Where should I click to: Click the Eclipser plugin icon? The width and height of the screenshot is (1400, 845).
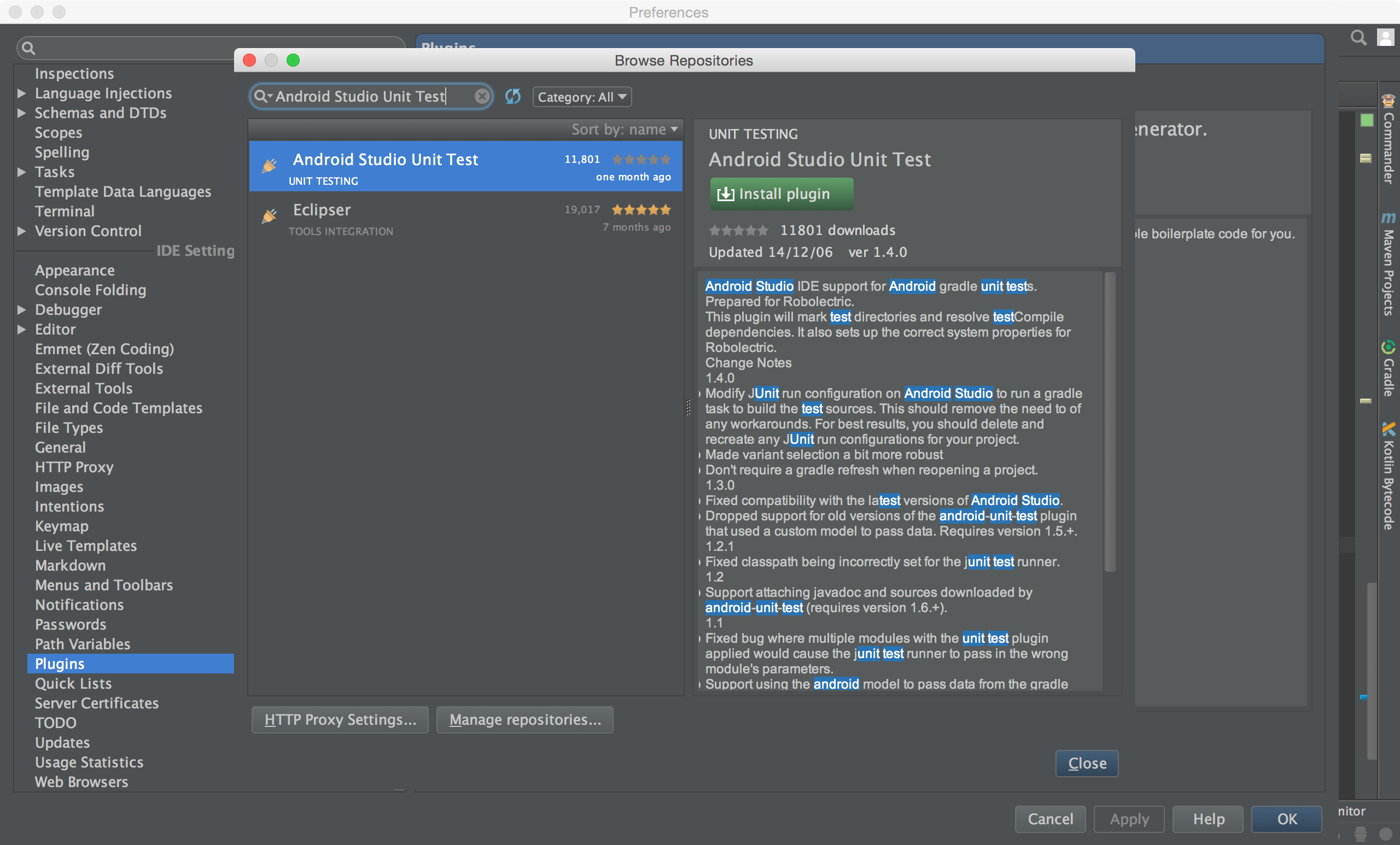(x=269, y=216)
